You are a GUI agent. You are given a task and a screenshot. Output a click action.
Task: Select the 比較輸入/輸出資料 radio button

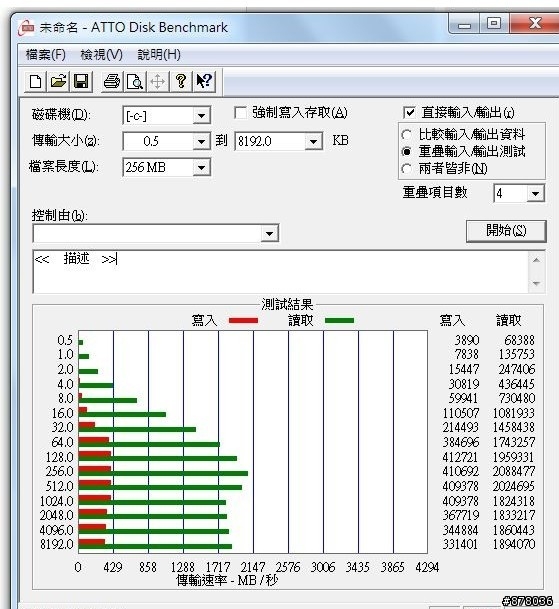pyautogui.click(x=406, y=135)
